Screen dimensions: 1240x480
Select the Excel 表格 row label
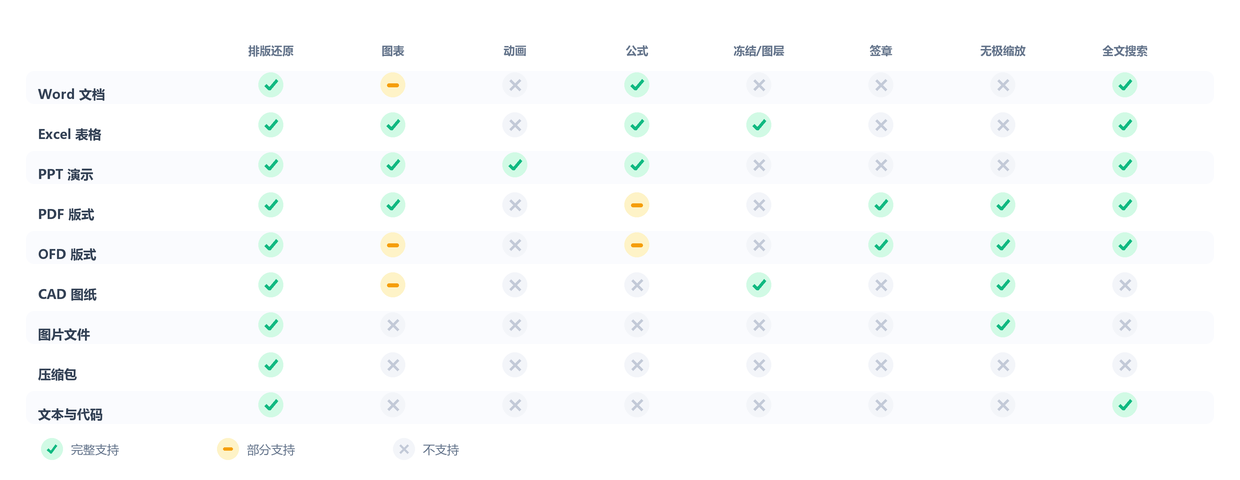69,134
